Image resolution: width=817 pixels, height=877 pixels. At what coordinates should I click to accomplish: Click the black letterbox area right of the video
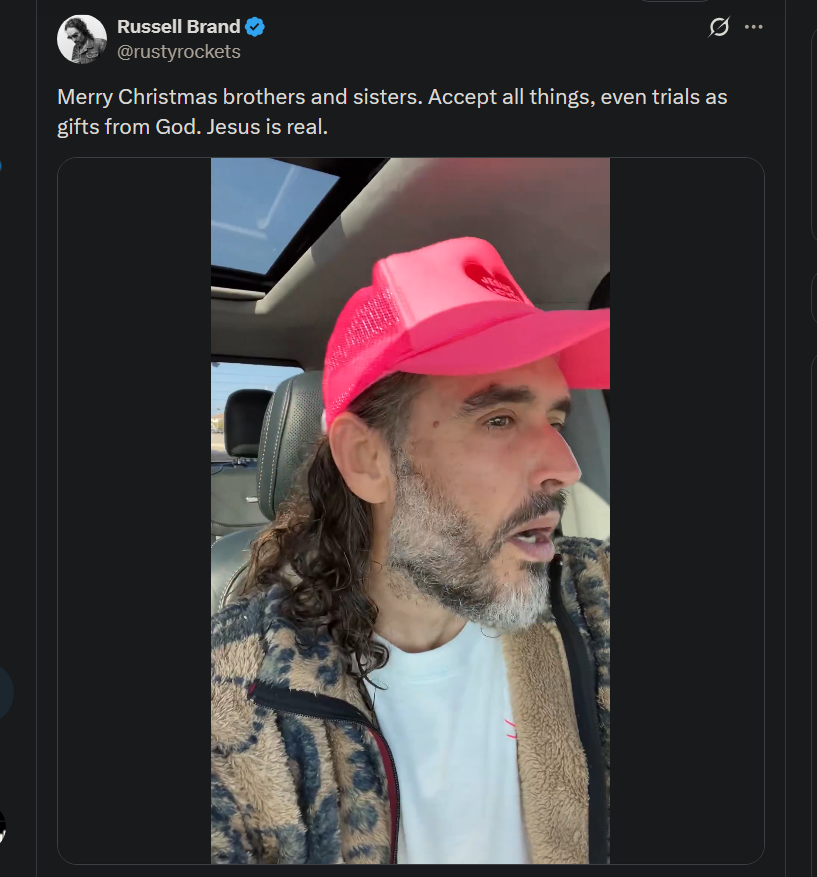click(x=686, y=510)
